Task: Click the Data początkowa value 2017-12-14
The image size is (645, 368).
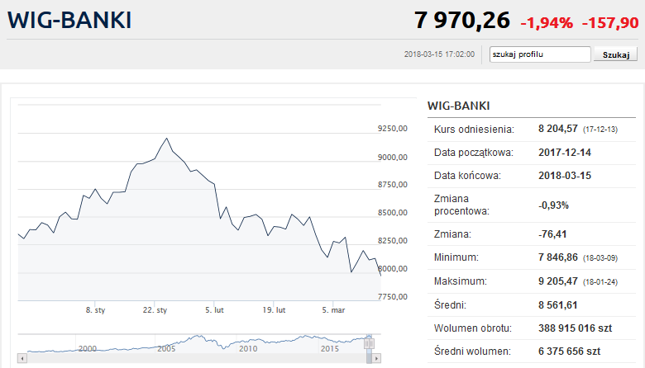Action: (x=565, y=153)
